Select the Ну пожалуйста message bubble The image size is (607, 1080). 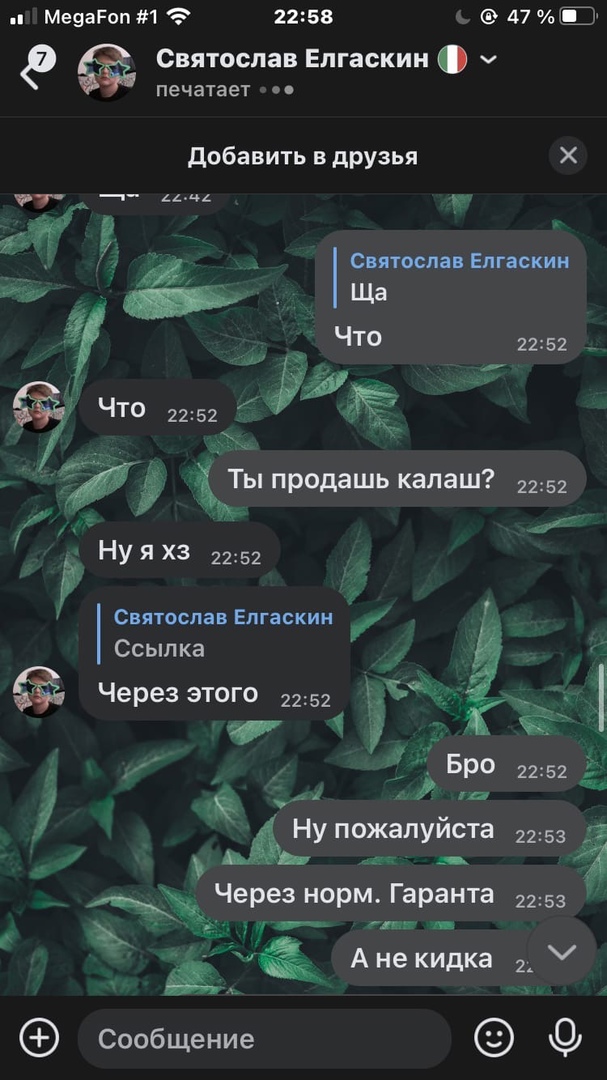(429, 829)
